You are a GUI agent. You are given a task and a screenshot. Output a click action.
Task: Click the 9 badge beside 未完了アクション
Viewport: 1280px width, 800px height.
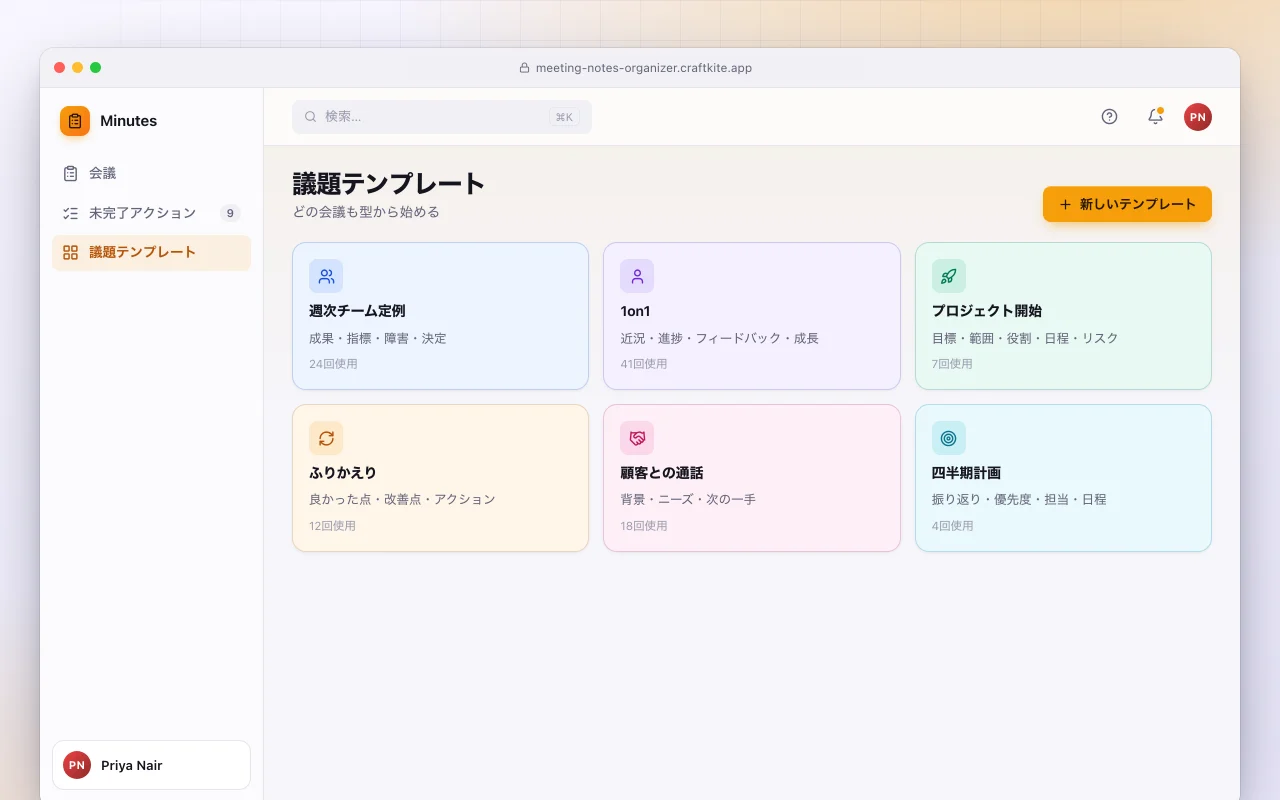coord(230,213)
